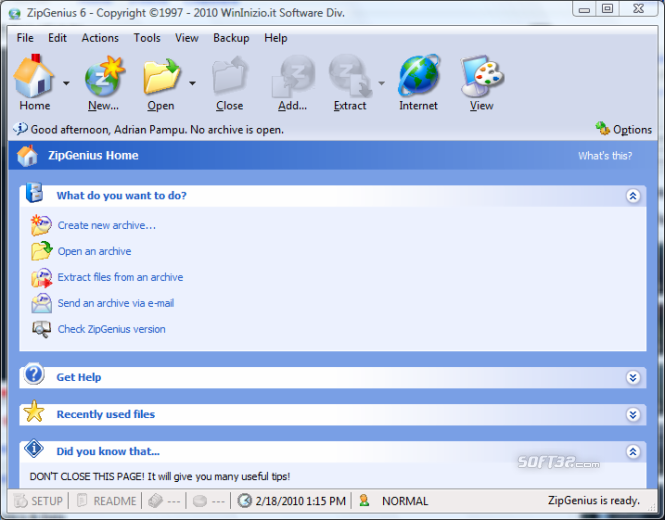This screenshot has height=520, width=665.
Task: Click the NORMAL status bar text
Action: [x=405, y=501]
